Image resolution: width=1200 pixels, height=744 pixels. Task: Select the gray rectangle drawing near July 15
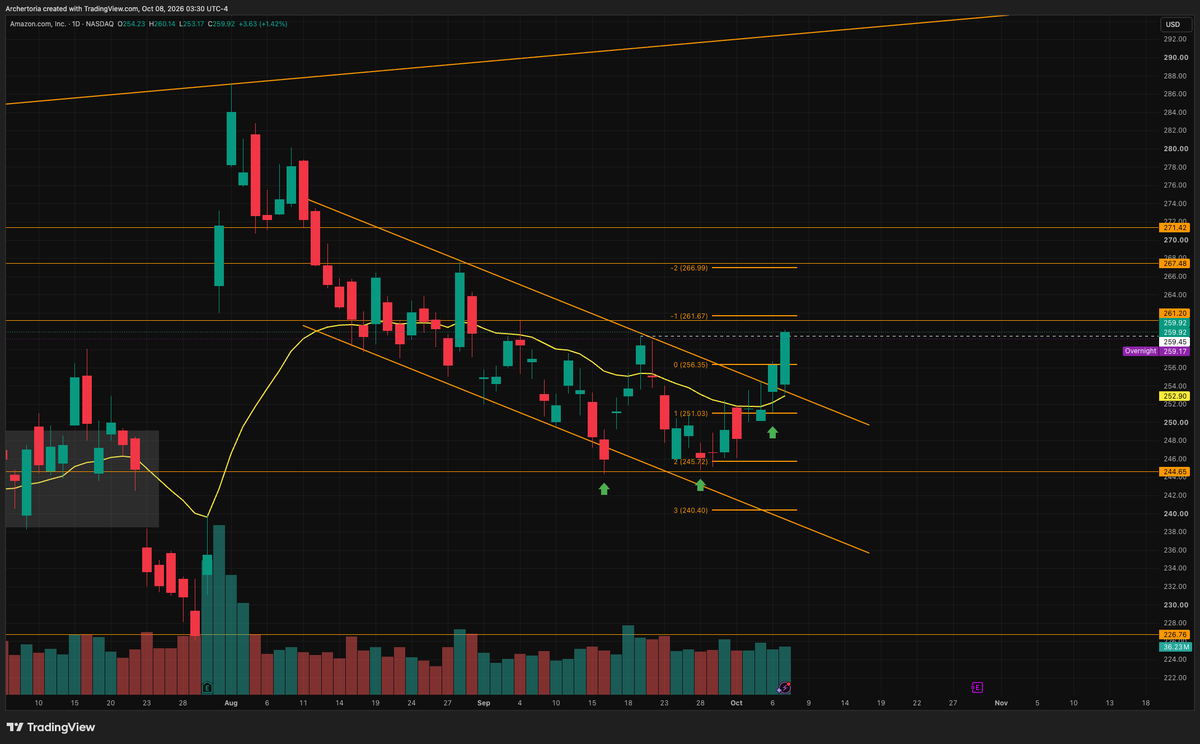coord(82,479)
